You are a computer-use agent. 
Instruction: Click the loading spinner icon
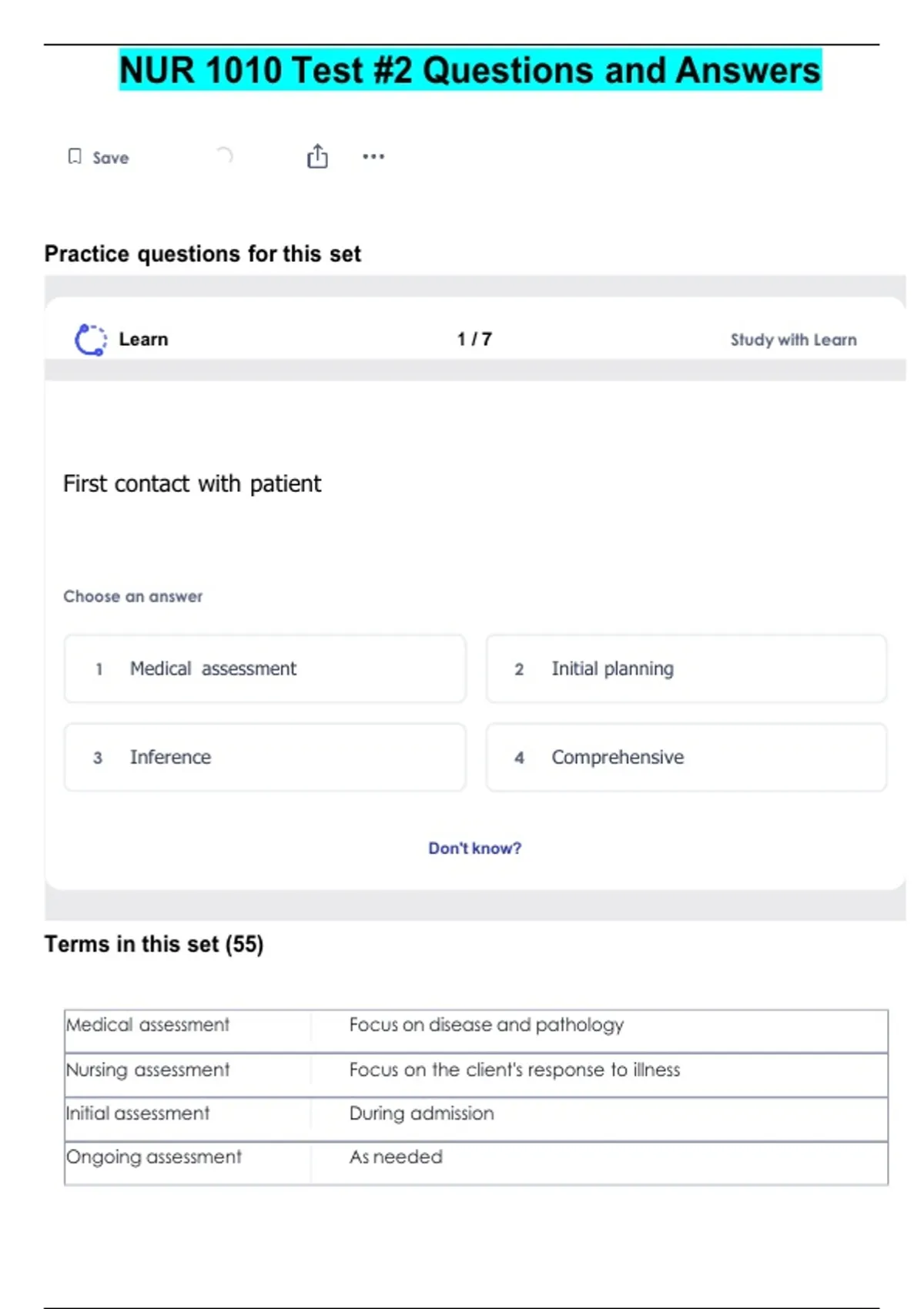(224, 156)
